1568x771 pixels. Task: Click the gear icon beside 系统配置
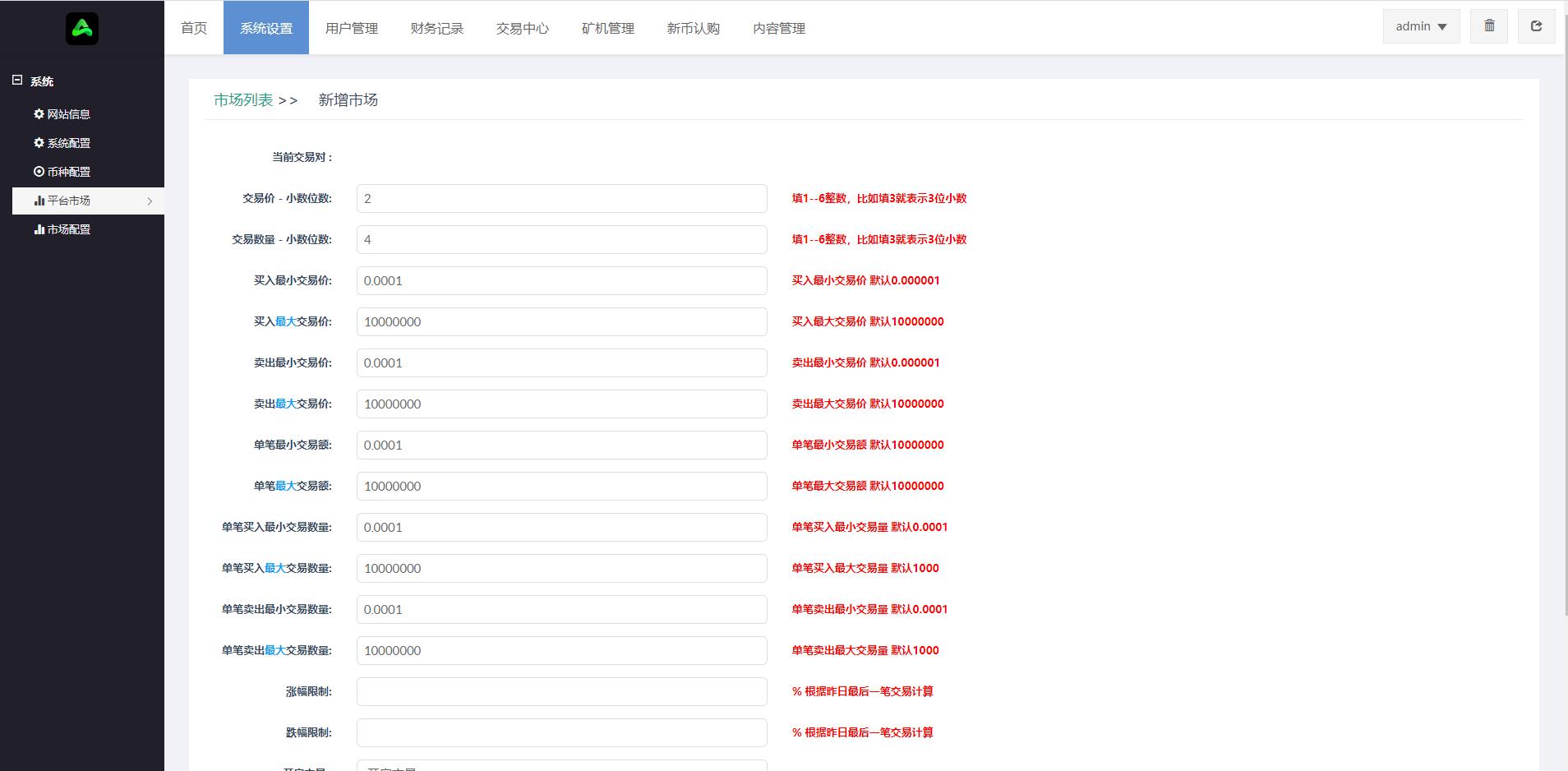point(38,143)
